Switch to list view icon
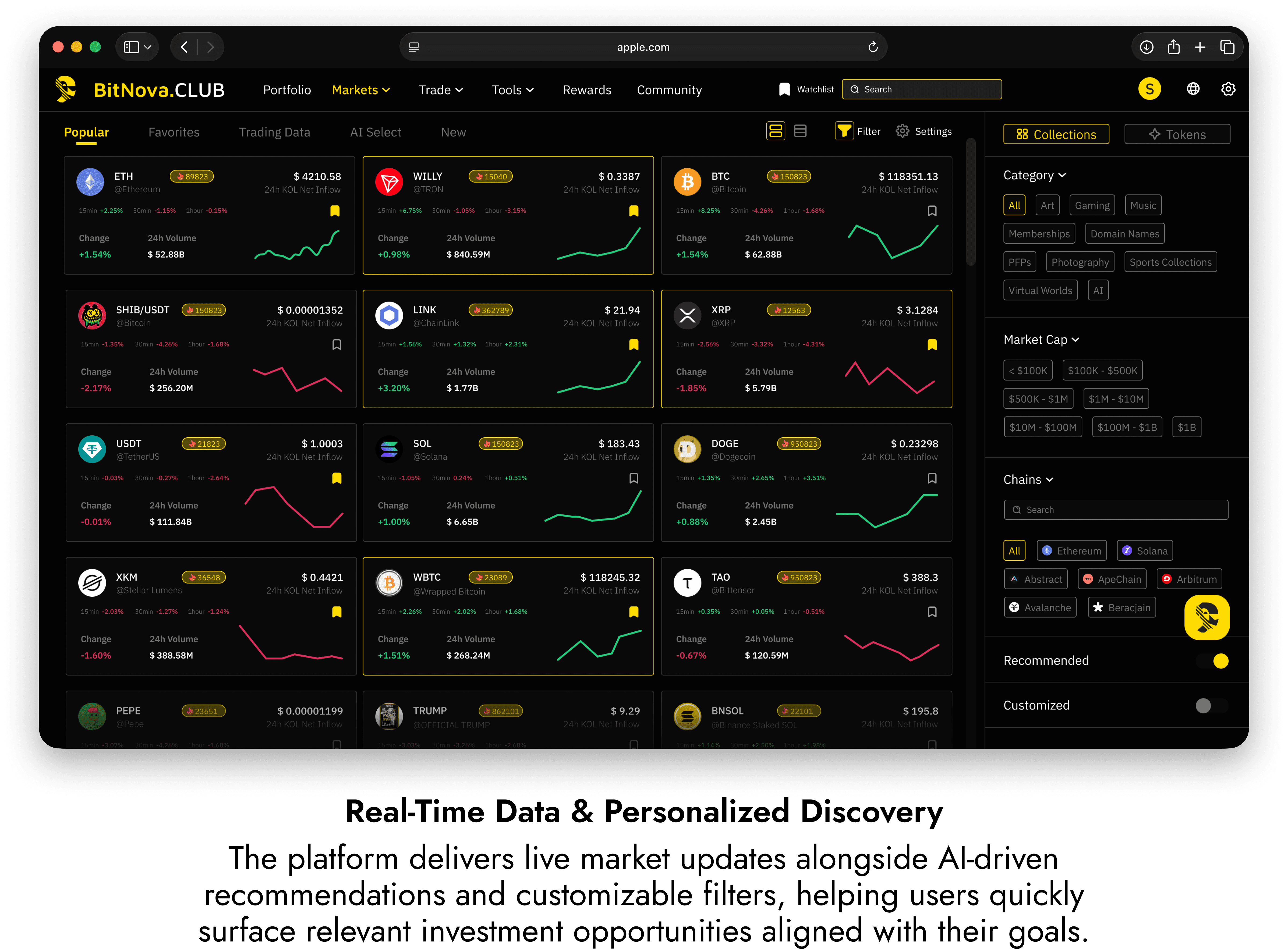The height and width of the screenshot is (949, 1288). [800, 131]
